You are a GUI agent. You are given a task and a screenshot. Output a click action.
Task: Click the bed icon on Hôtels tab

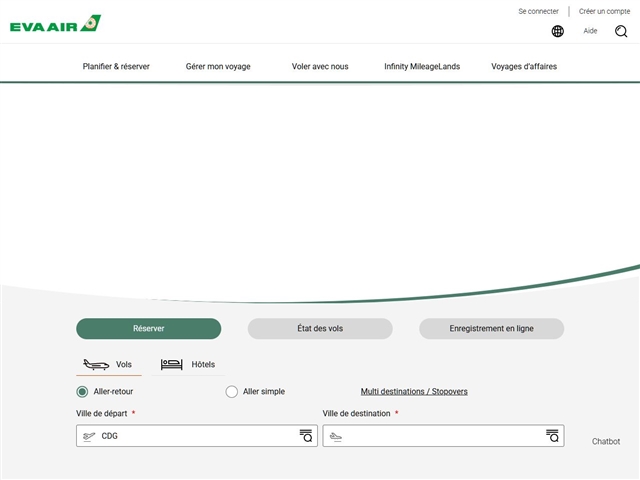[171, 364]
